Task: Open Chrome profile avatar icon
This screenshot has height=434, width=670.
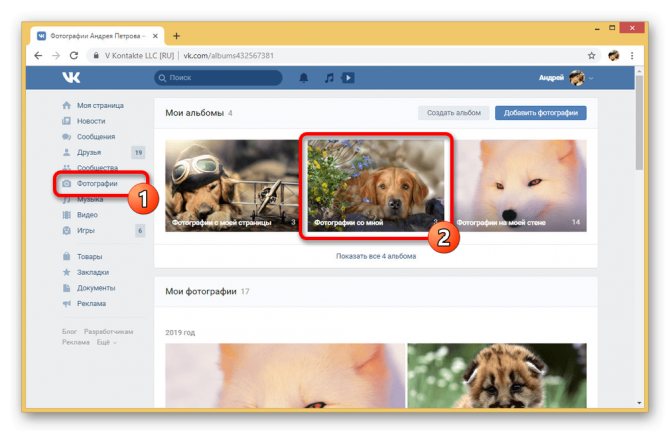Action: [614, 56]
